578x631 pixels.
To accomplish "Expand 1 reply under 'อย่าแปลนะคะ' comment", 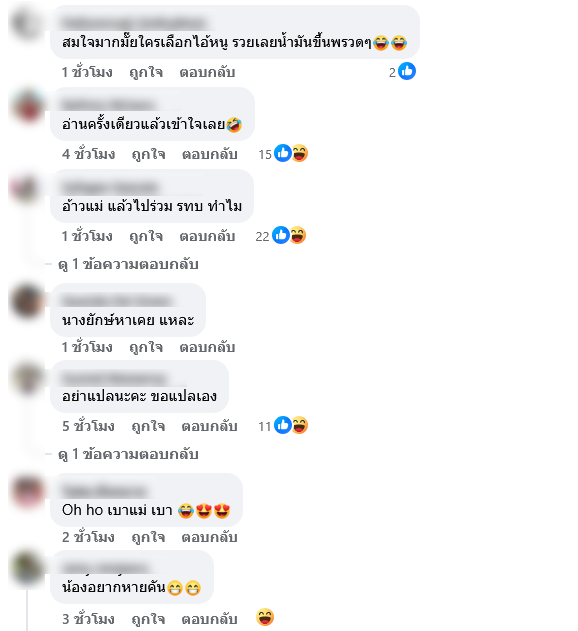I will click(x=128, y=454).
